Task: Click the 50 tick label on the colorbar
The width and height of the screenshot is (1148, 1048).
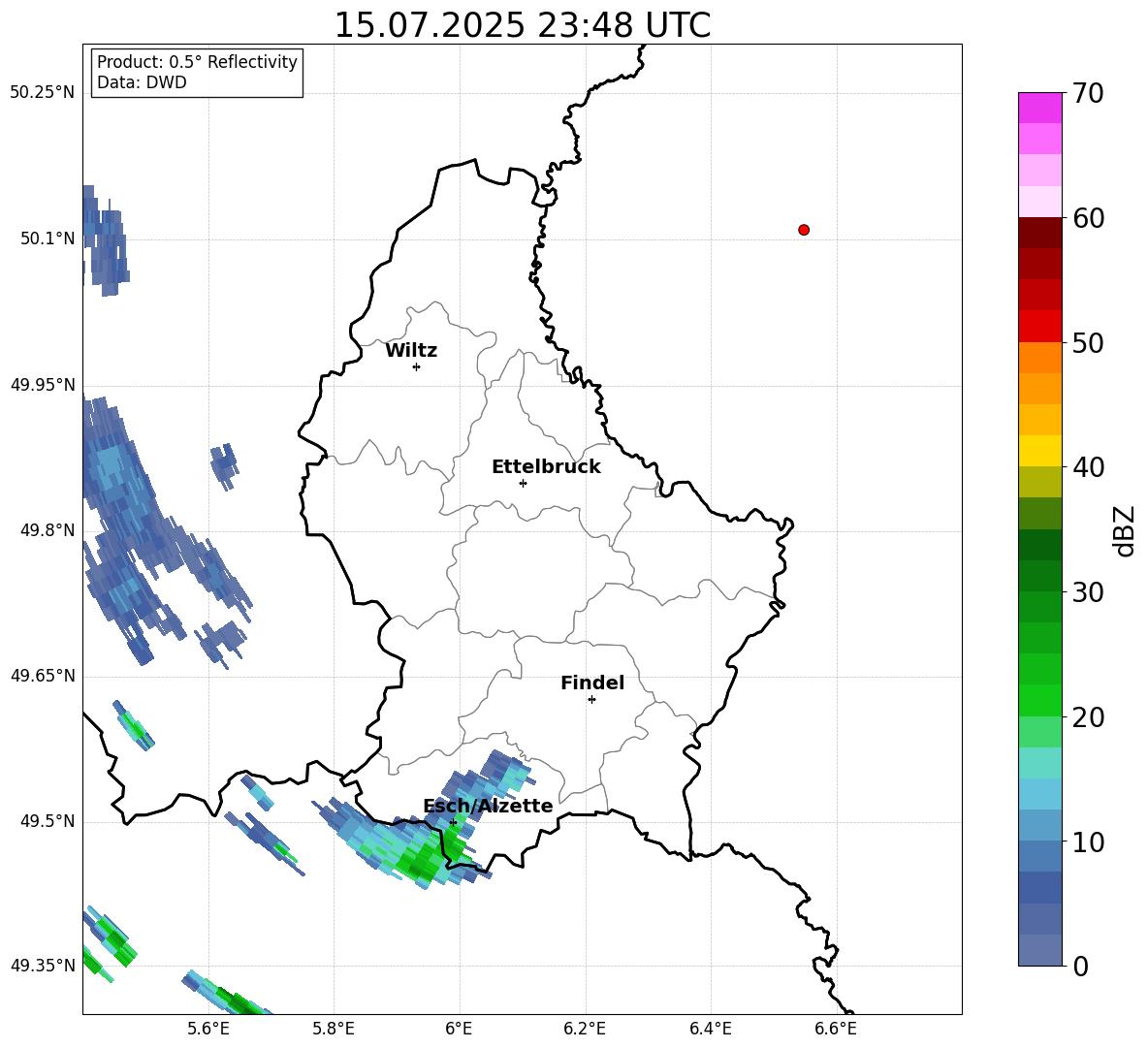Action: click(1088, 342)
